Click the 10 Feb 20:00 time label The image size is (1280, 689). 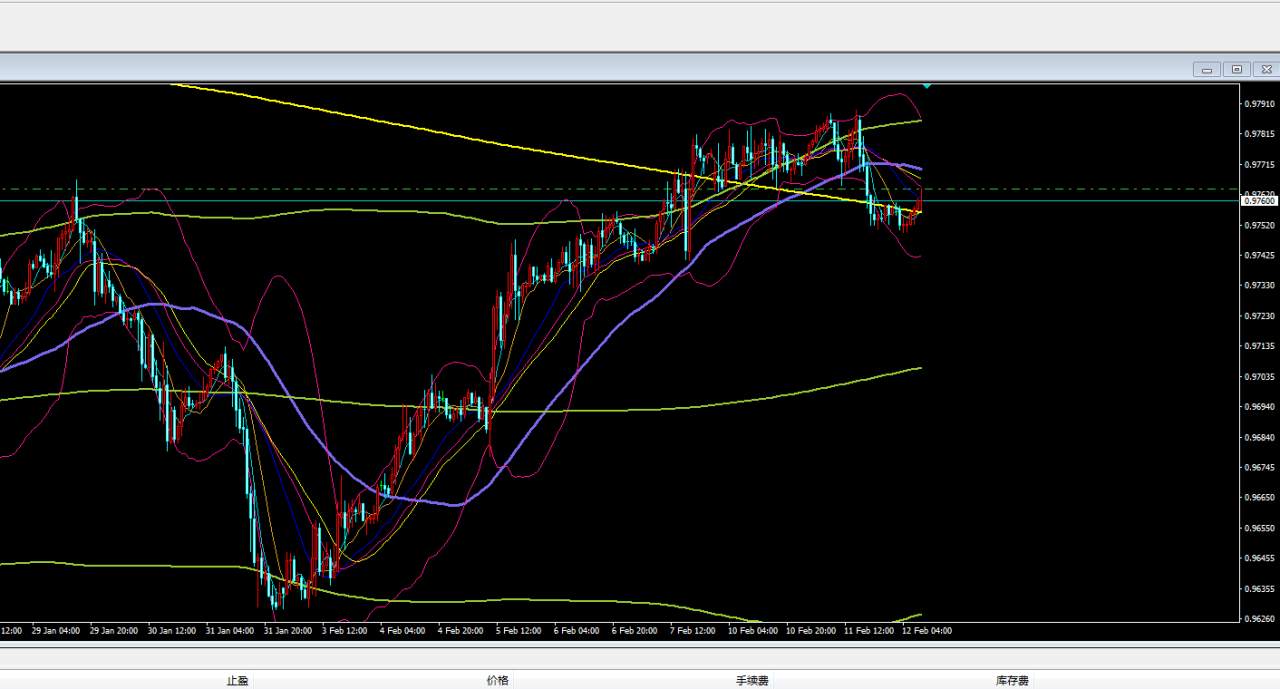coord(810,631)
